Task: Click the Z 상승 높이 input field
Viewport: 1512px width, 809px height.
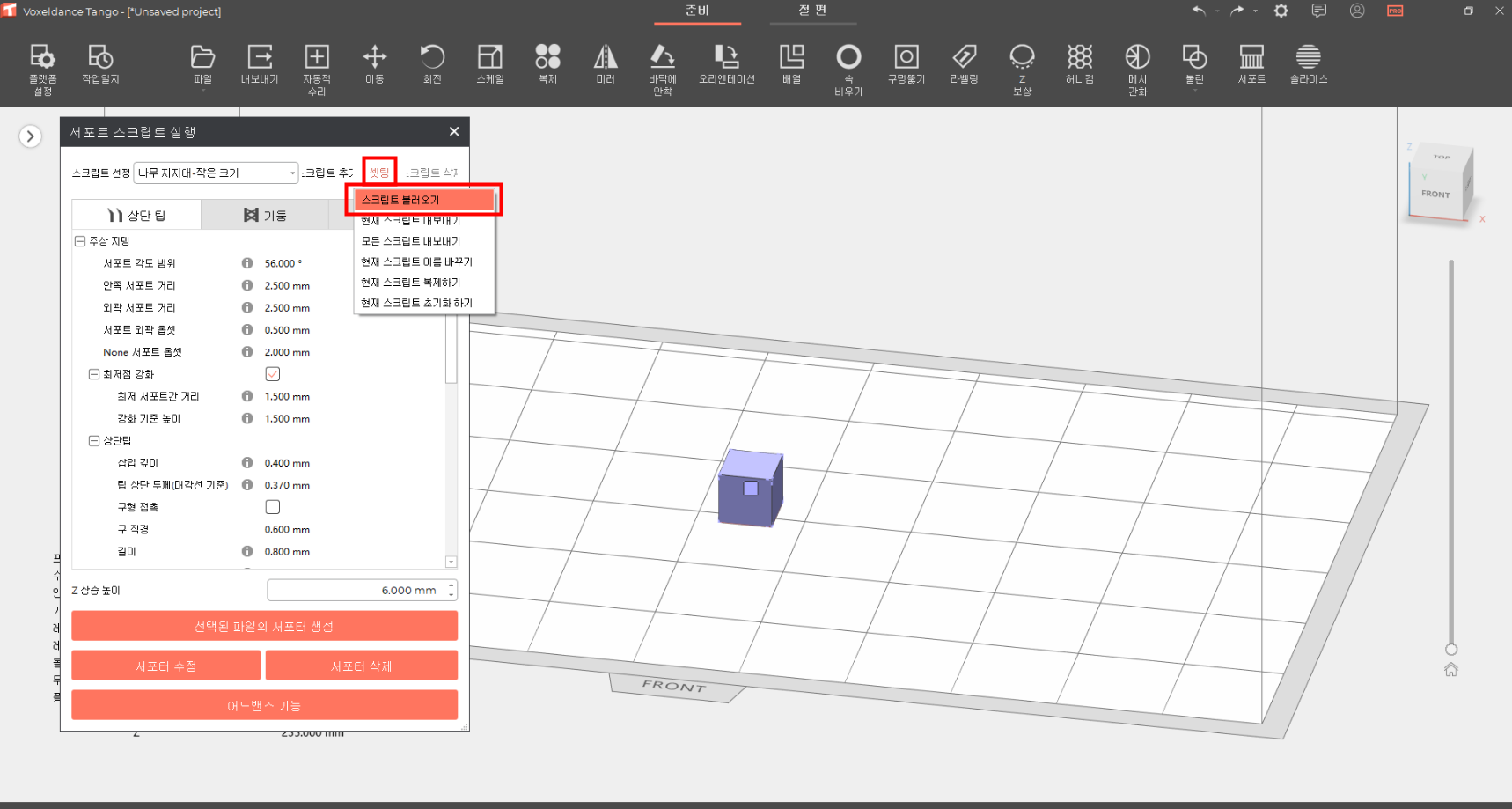Action: coord(356,590)
